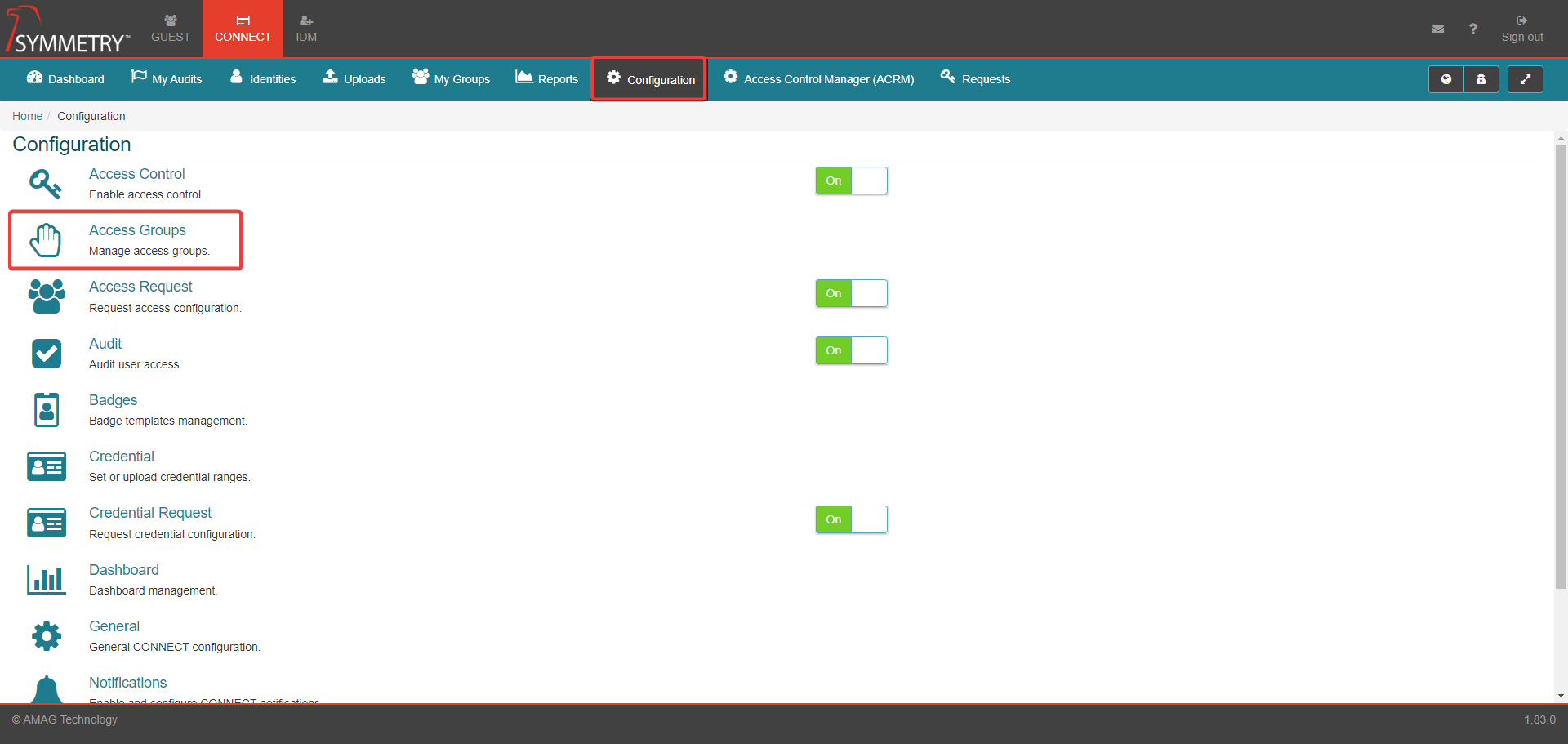The width and height of the screenshot is (1568, 744).
Task: Switch to the GUEST module tab
Action: point(170,29)
